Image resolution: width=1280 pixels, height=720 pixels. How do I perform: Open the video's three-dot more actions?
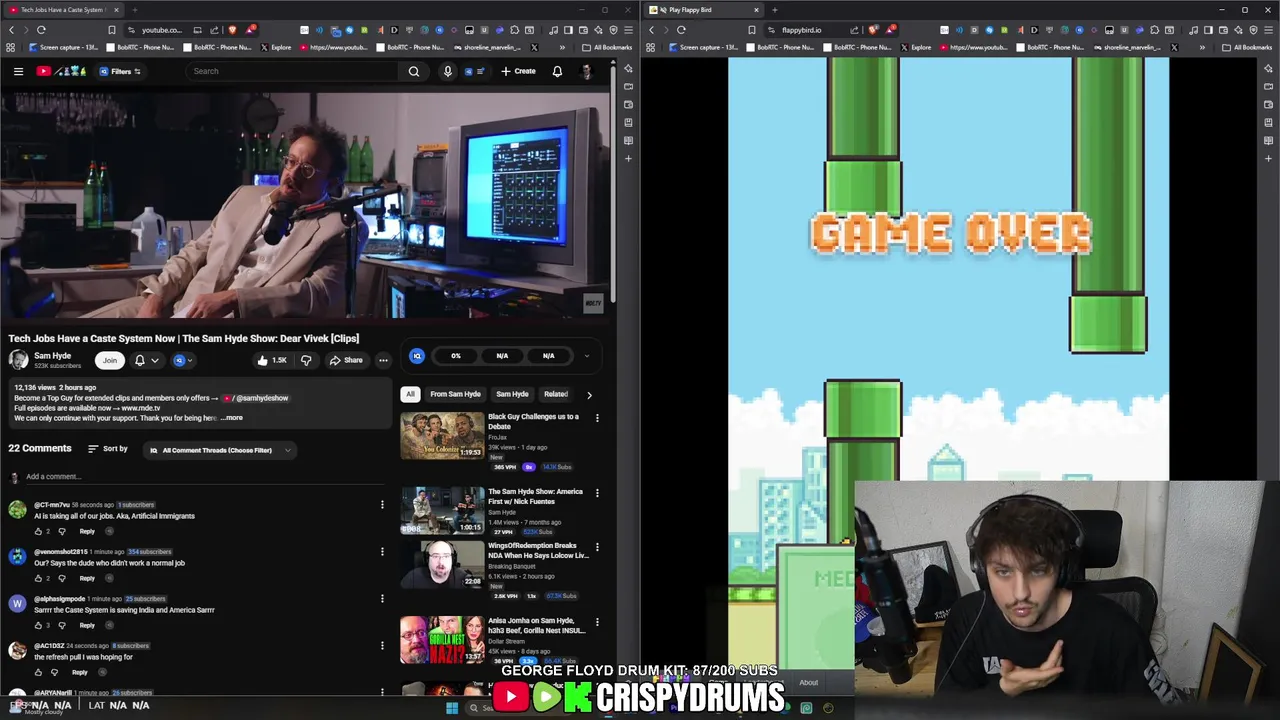(383, 360)
